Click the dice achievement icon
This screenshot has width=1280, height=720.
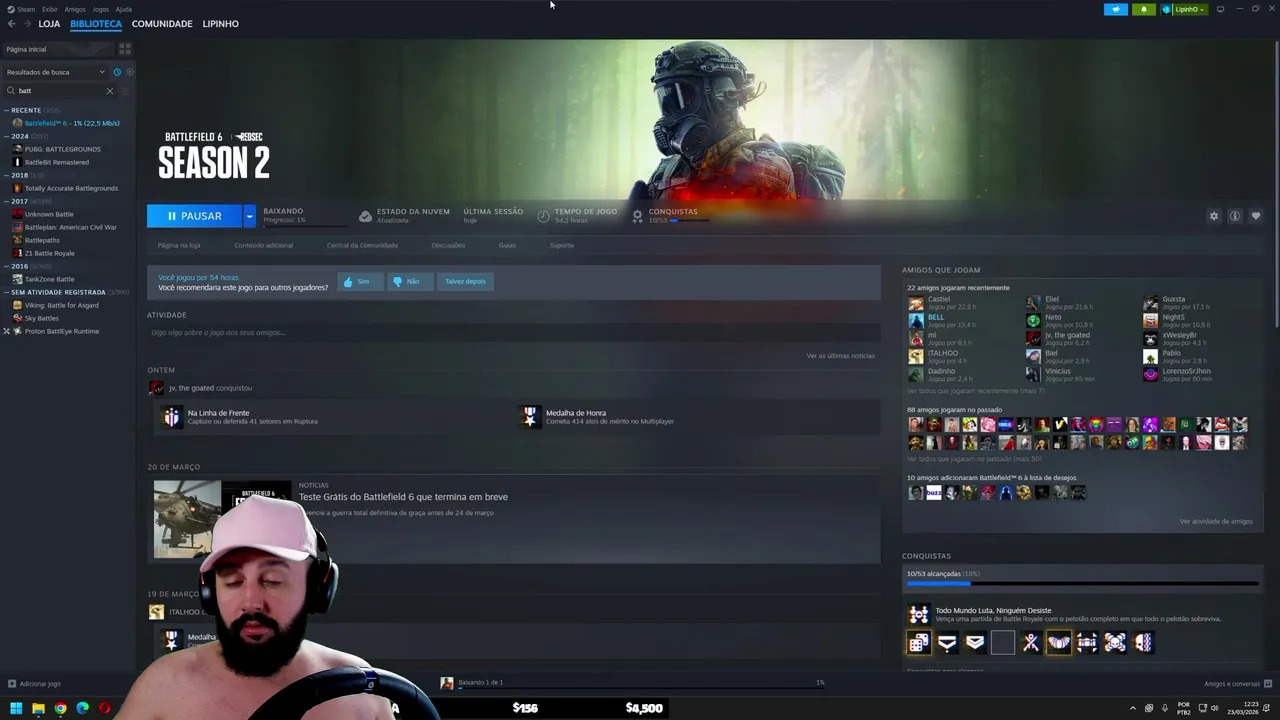click(x=918, y=643)
